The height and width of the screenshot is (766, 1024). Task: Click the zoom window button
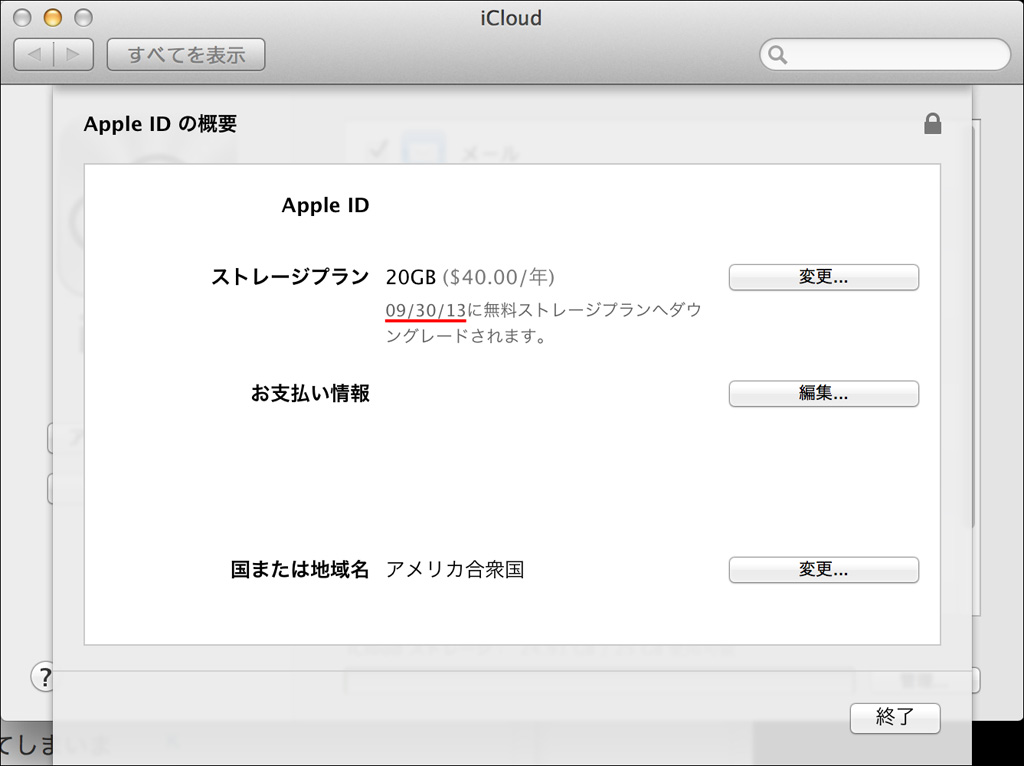point(83,18)
